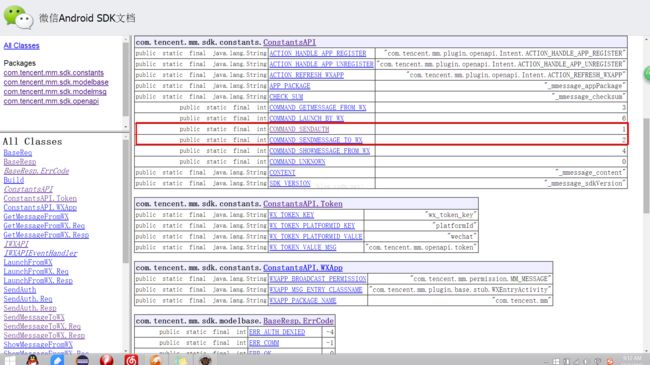
Task: Open SendAuth.Req class link
Action: click(28, 299)
